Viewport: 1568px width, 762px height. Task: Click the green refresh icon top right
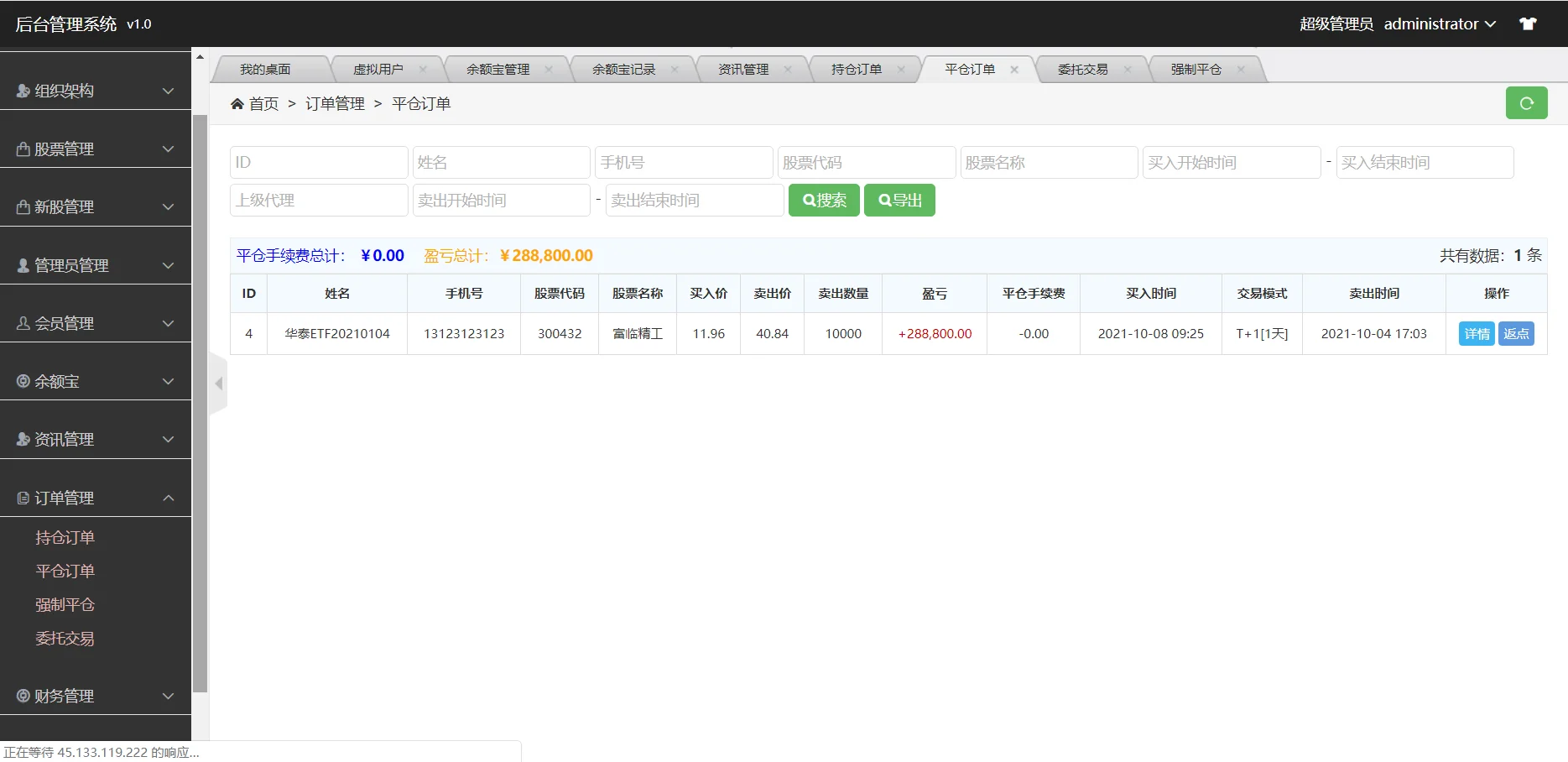click(x=1527, y=102)
